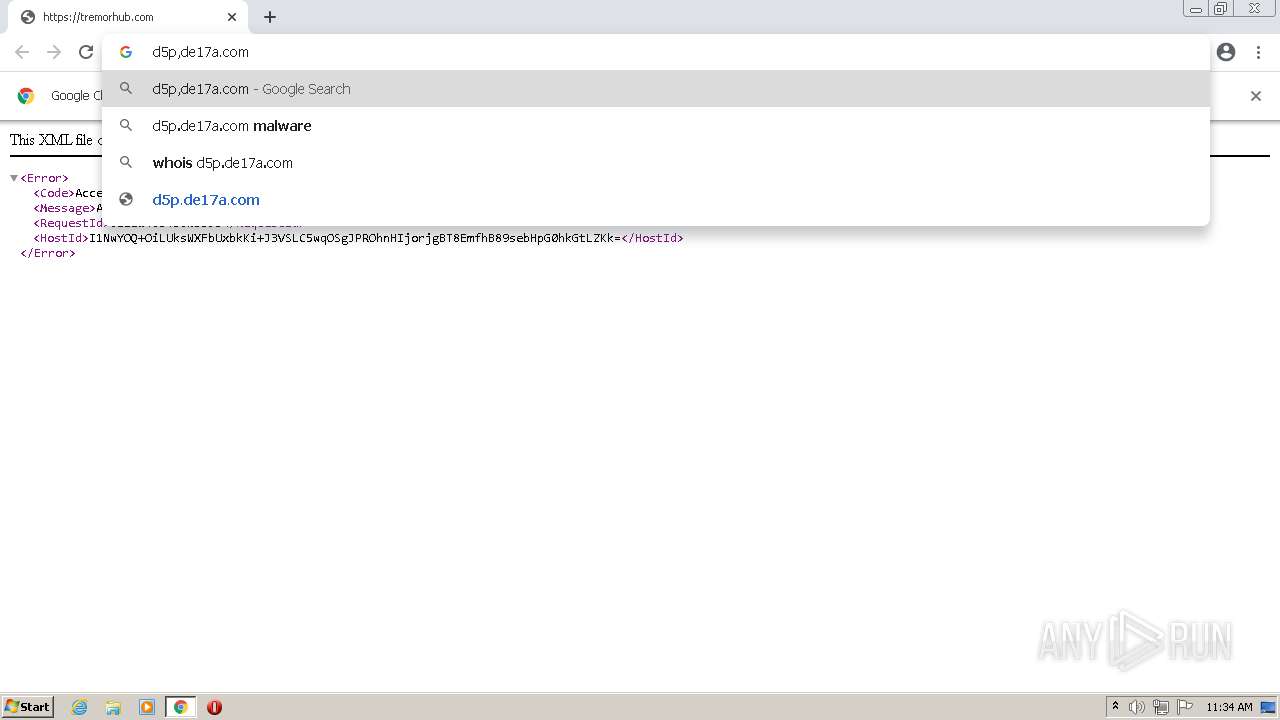
Task: Click the system tray expand chevron
Action: coord(1115,707)
